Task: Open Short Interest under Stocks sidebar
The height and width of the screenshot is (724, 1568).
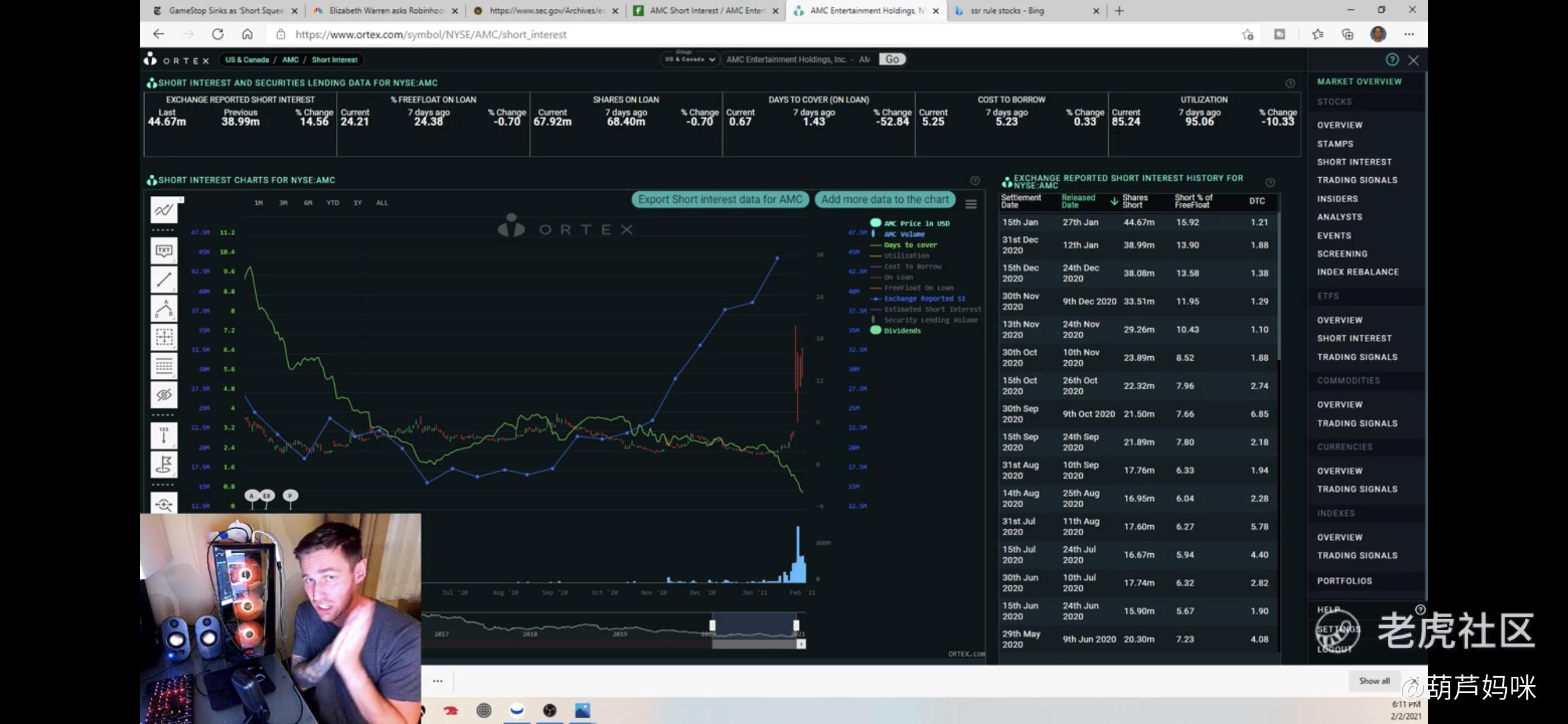Action: [x=1354, y=162]
